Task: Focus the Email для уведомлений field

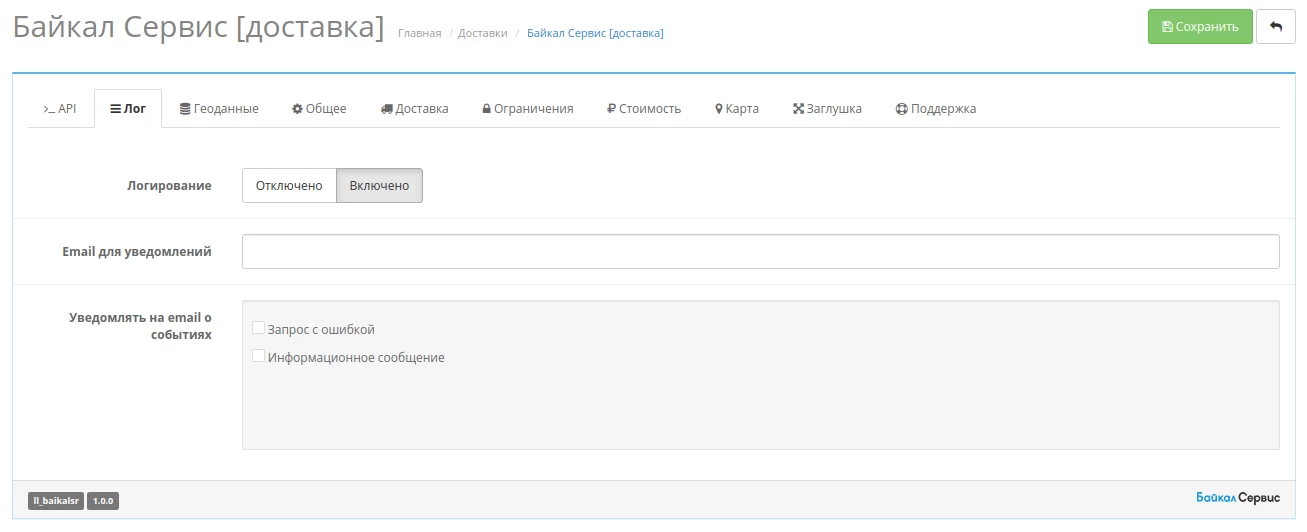Action: tap(760, 252)
